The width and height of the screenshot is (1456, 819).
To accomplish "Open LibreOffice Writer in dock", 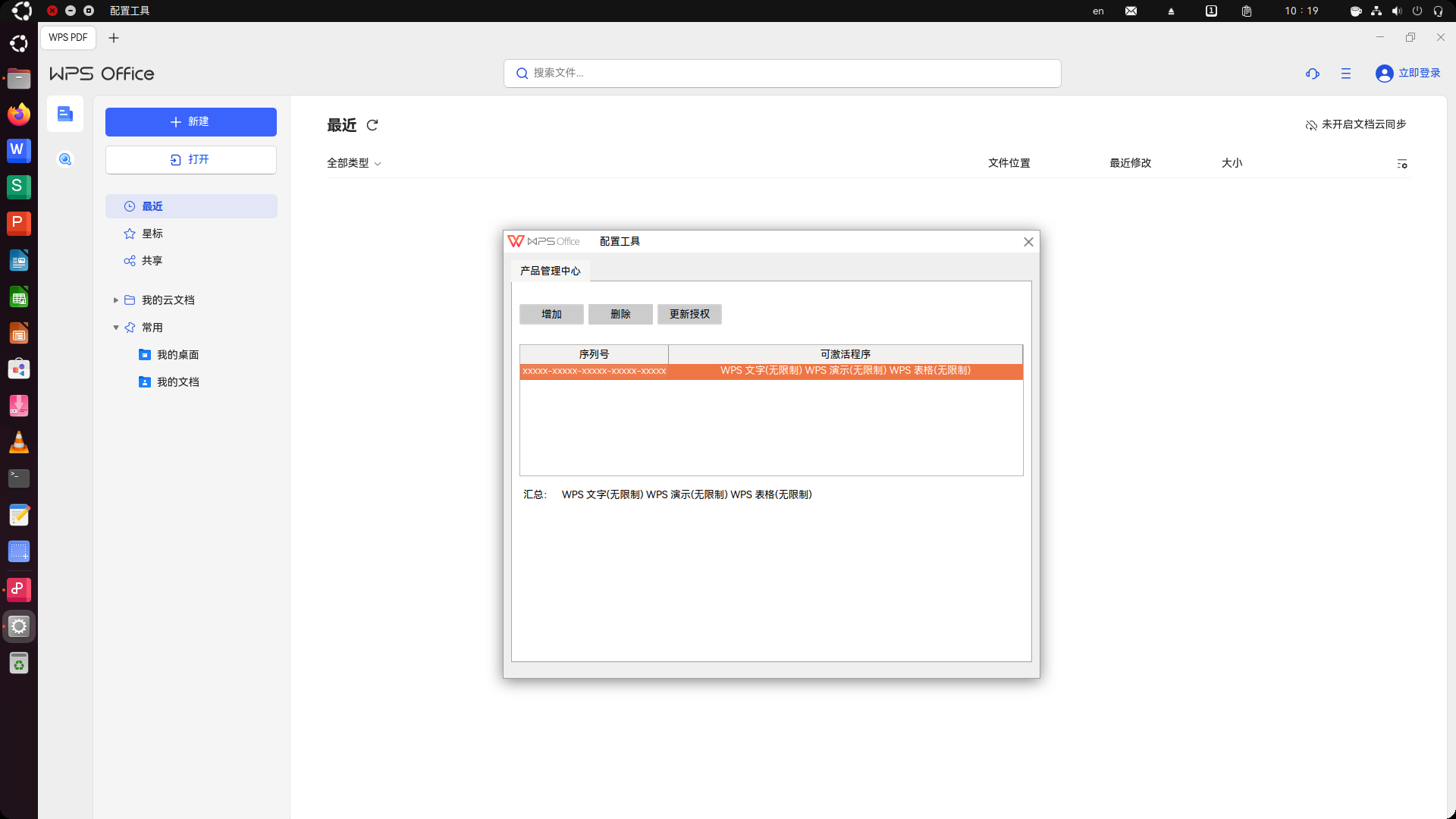I will point(19,261).
